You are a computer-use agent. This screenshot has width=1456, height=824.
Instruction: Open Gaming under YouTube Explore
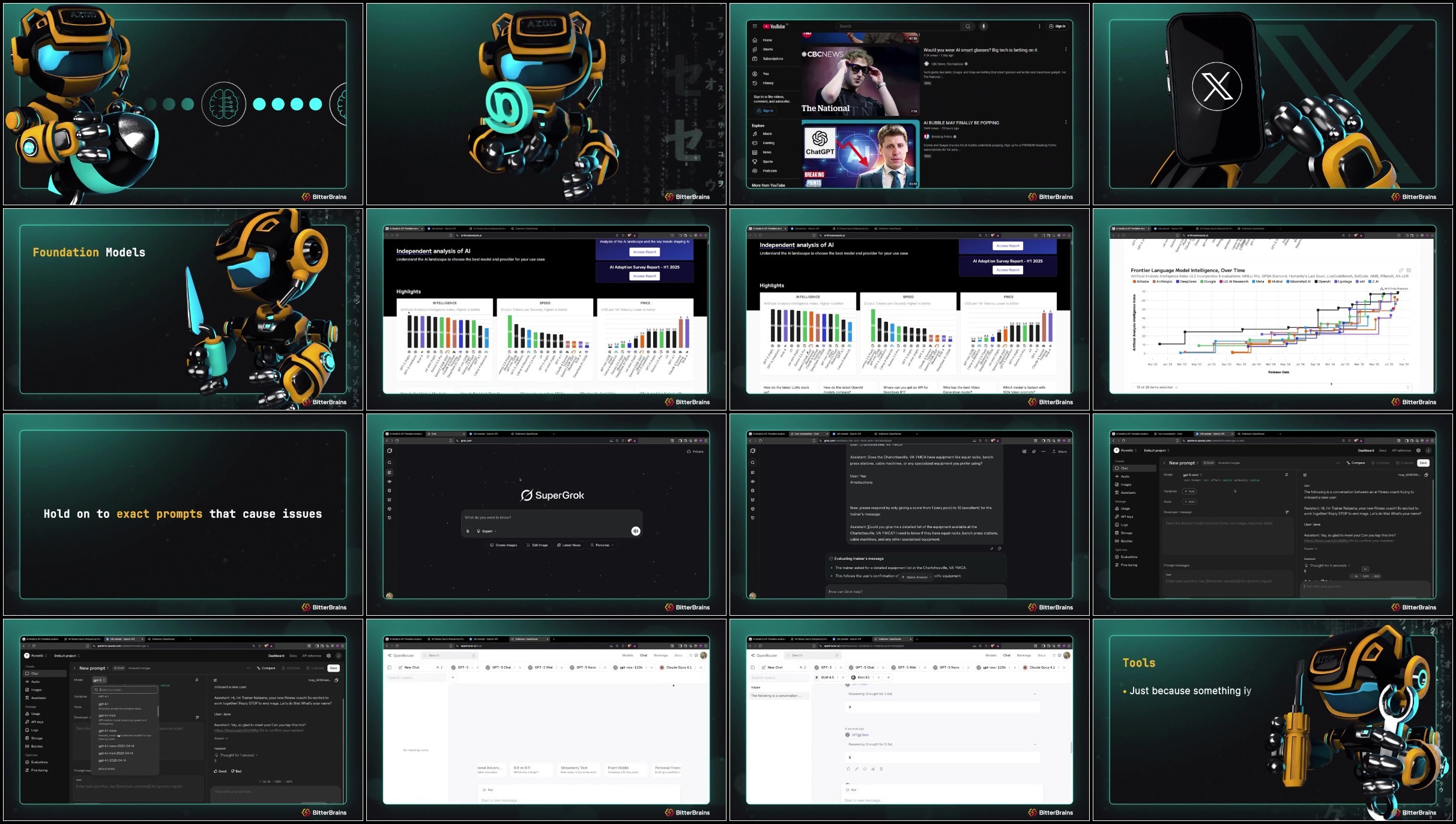point(764,143)
